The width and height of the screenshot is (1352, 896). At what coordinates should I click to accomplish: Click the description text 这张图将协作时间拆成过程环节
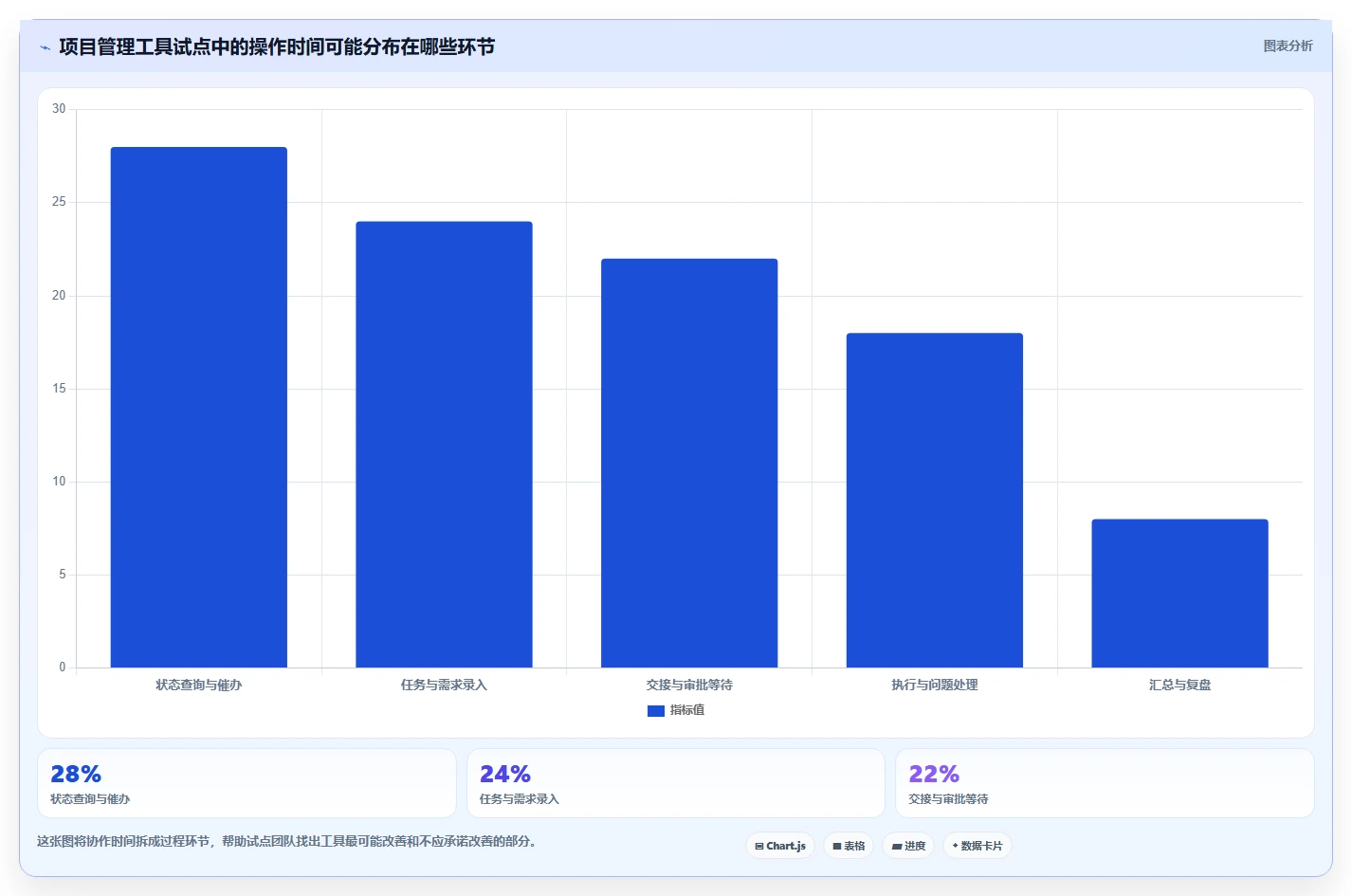pos(286,842)
